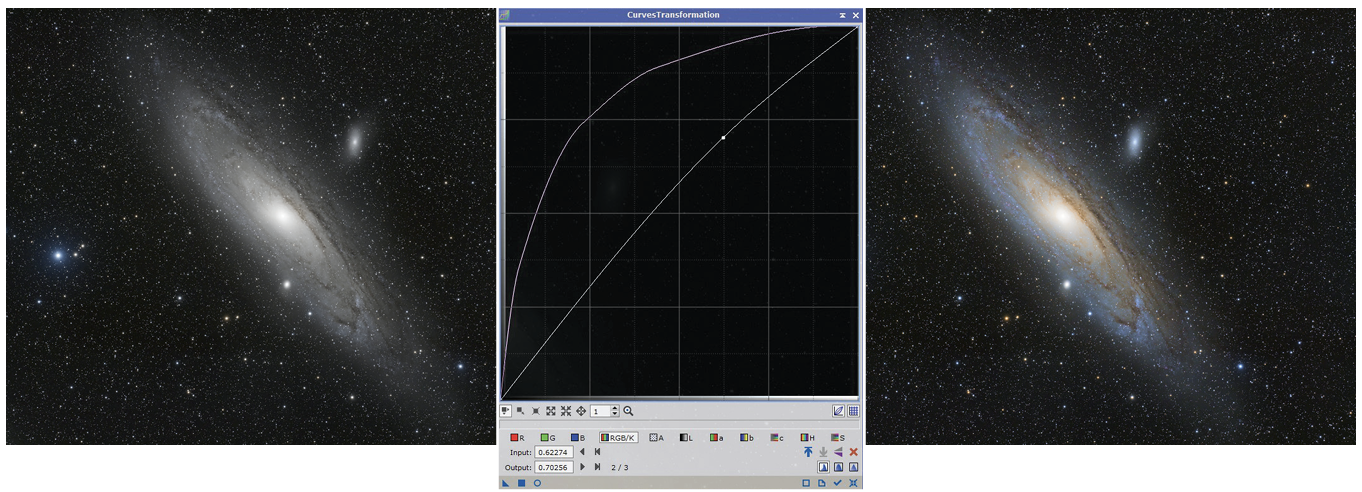Click the zoom factor spinner arrows
1362x492 pixels.
[615, 411]
